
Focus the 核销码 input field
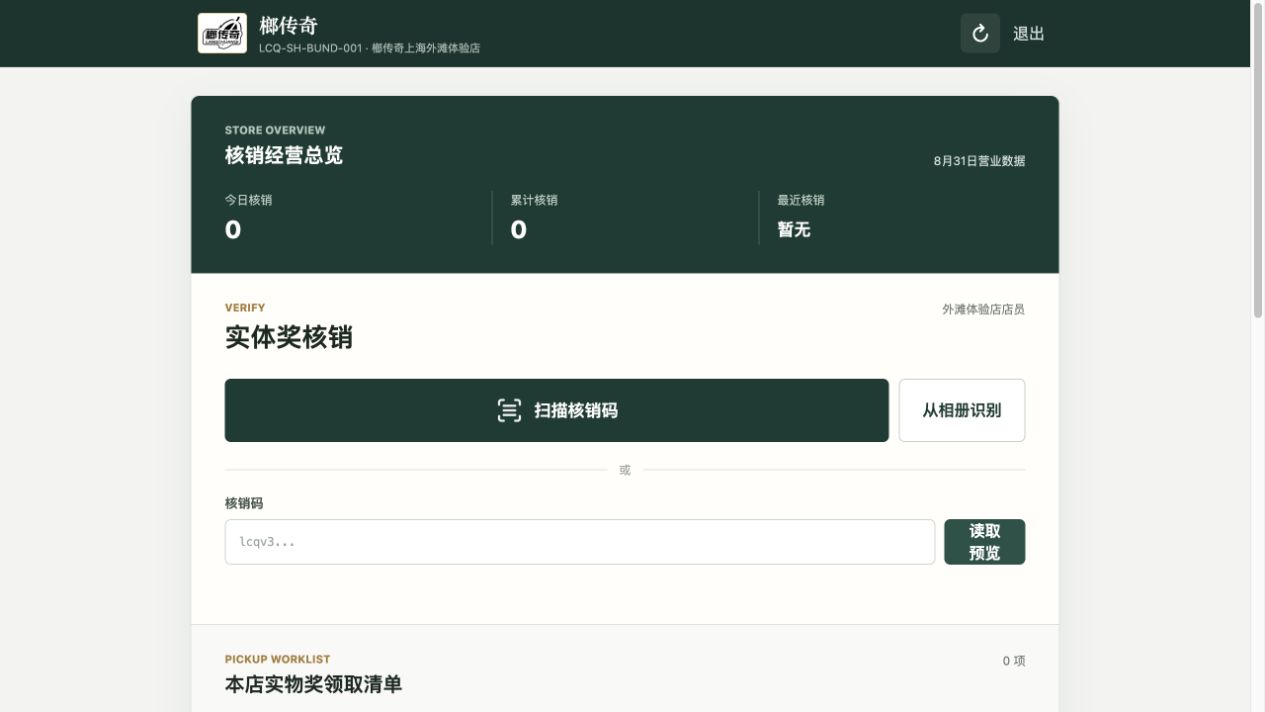pos(579,542)
